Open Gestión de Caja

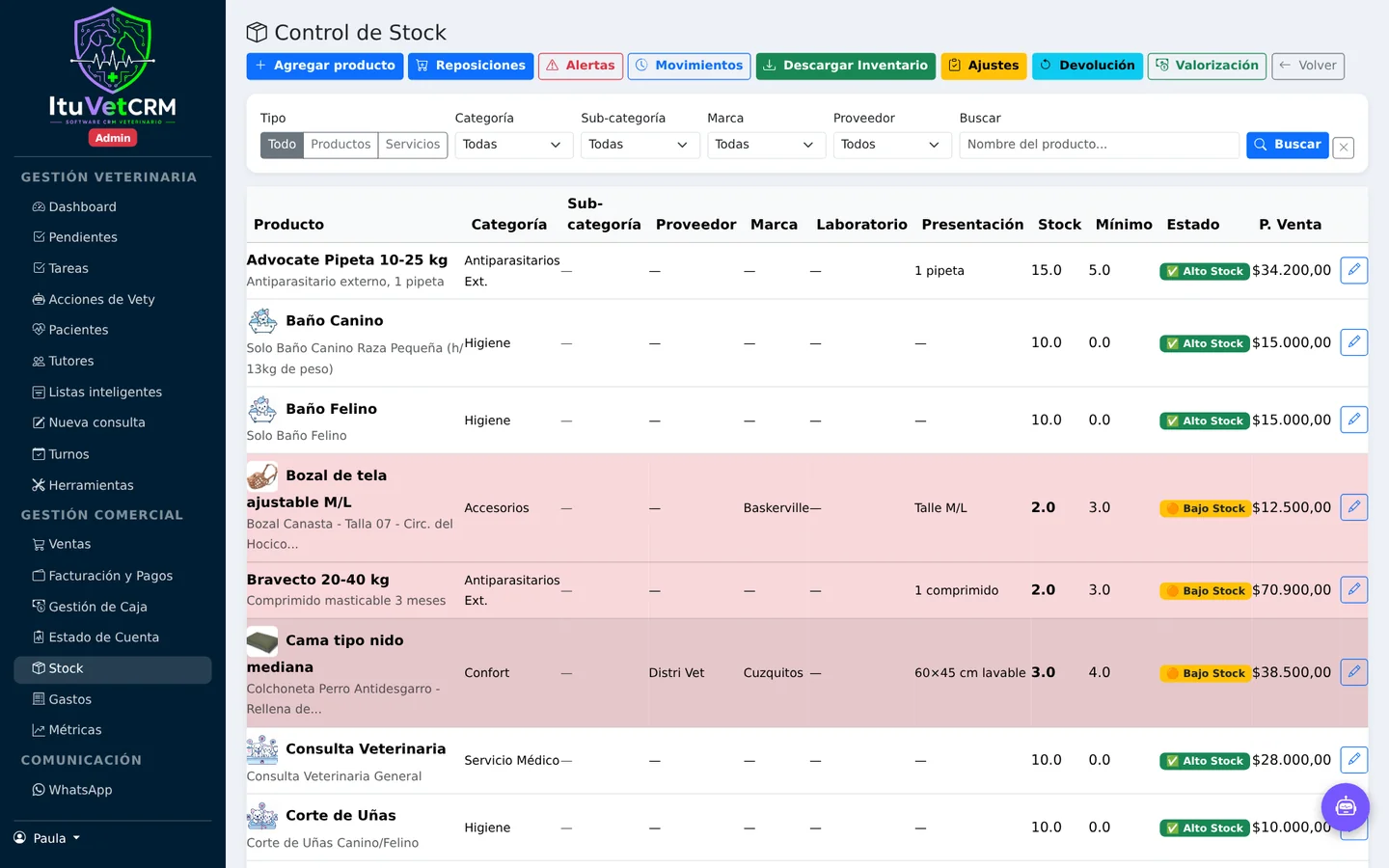(x=113, y=607)
